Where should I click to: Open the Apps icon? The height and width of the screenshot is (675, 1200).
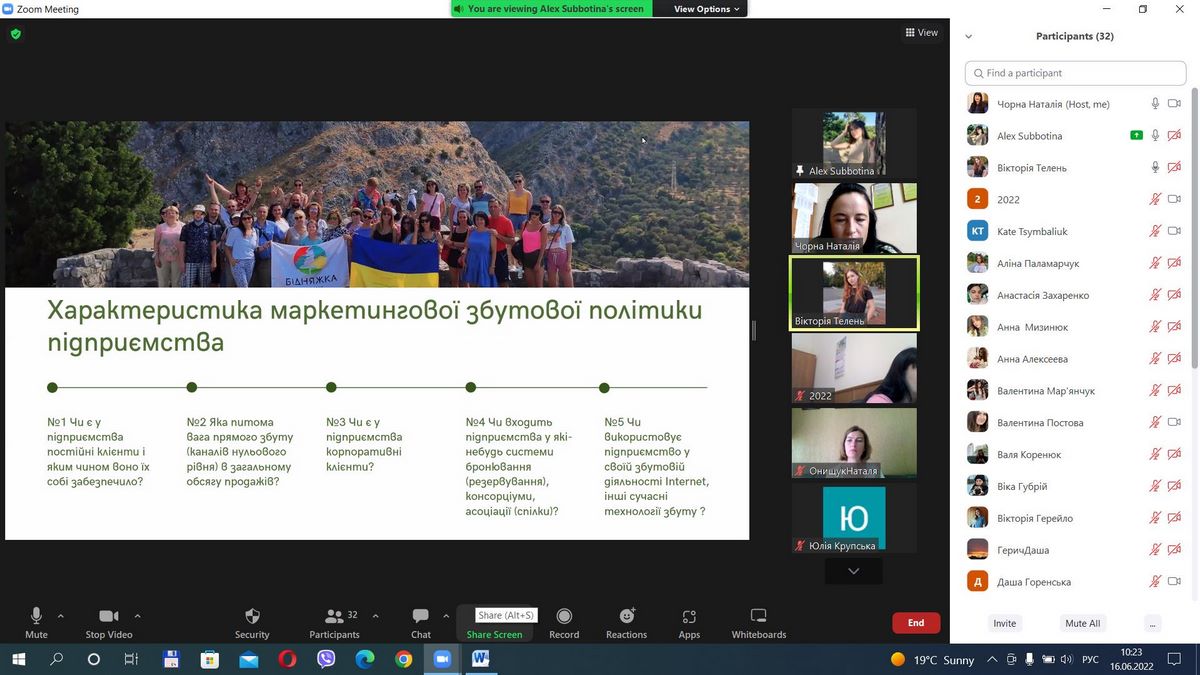689,617
